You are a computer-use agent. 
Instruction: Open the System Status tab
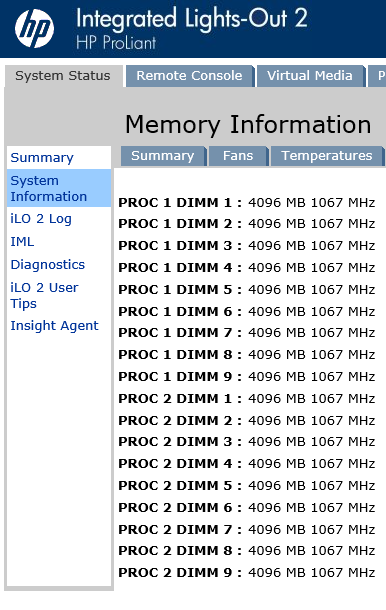[x=63, y=75]
